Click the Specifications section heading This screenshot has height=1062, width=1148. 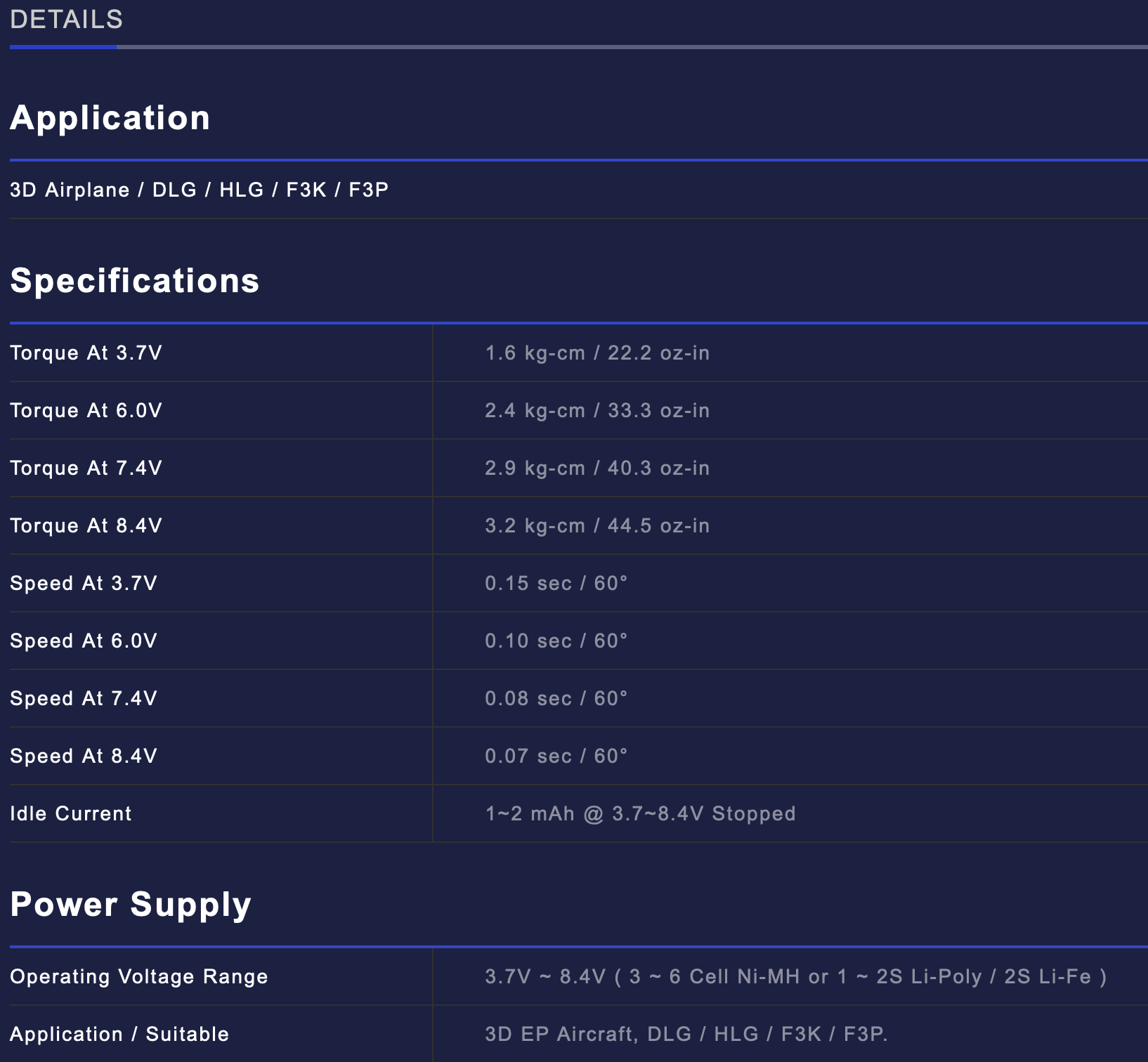pyautogui.click(x=135, y=280)
